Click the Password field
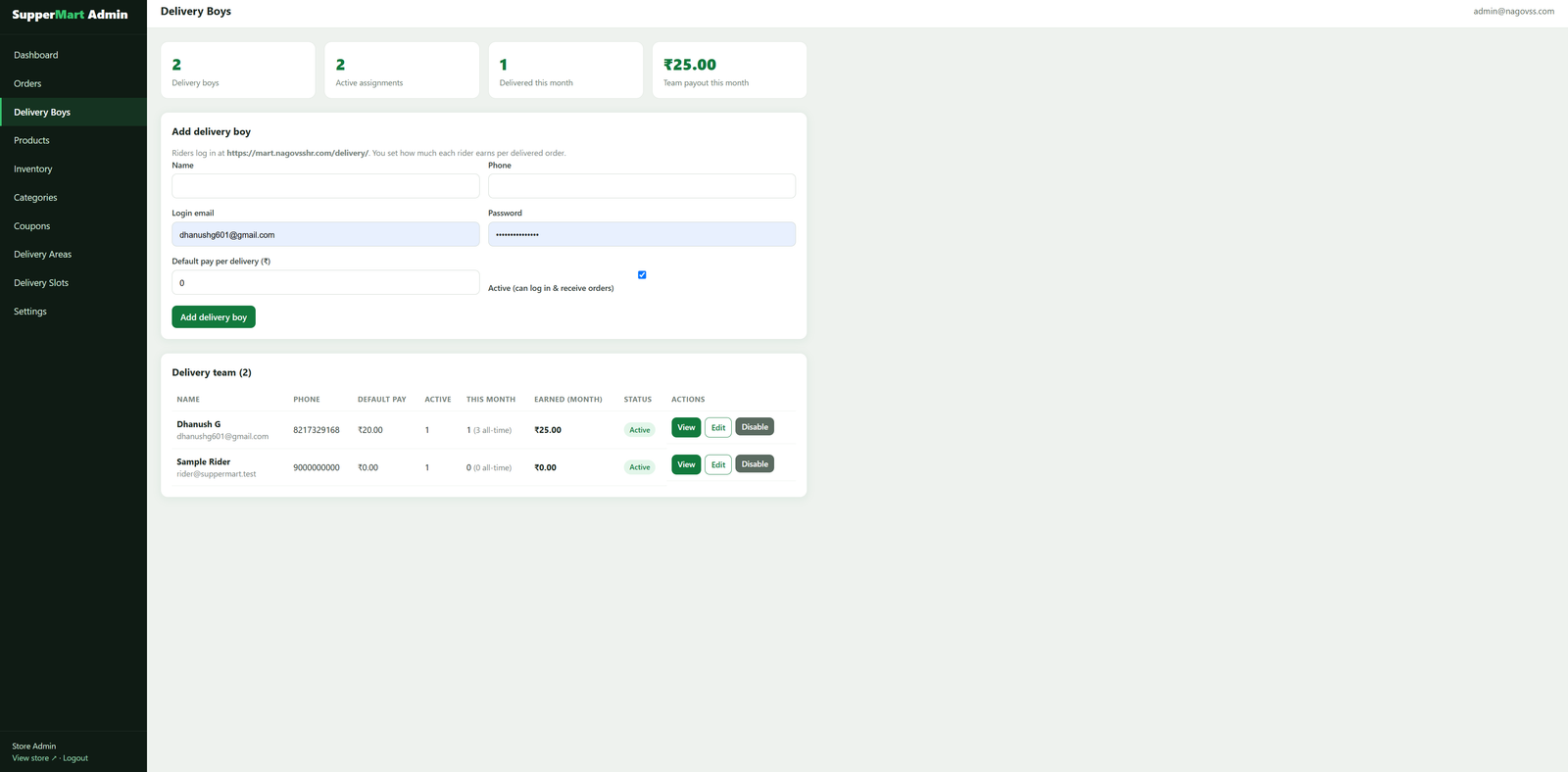Screen dimensions: 1568x772 click(x=642, y=234)
